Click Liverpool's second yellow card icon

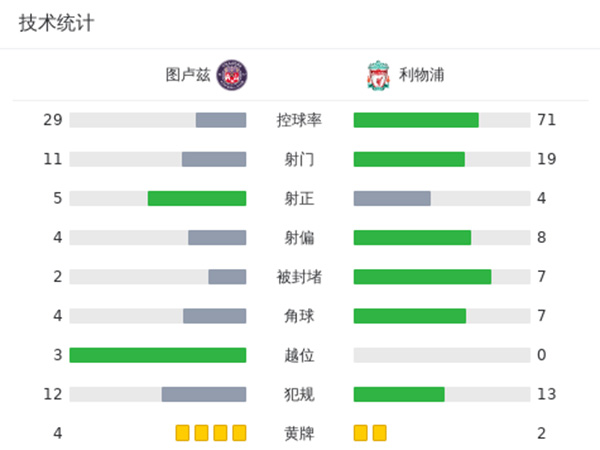pos(379,433)
